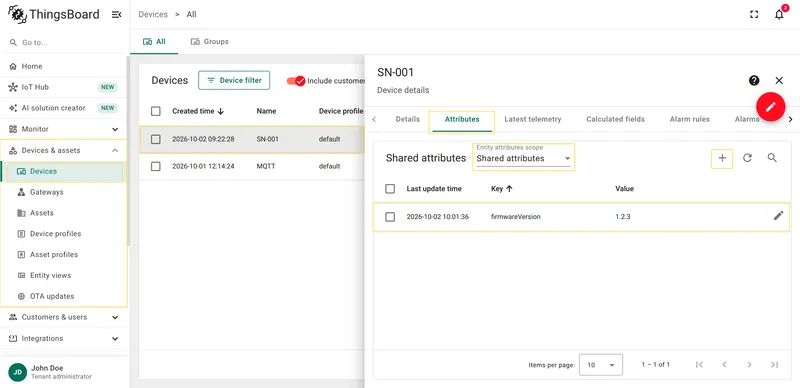
Task: Open the Device filter button
Action: point(234,80)
